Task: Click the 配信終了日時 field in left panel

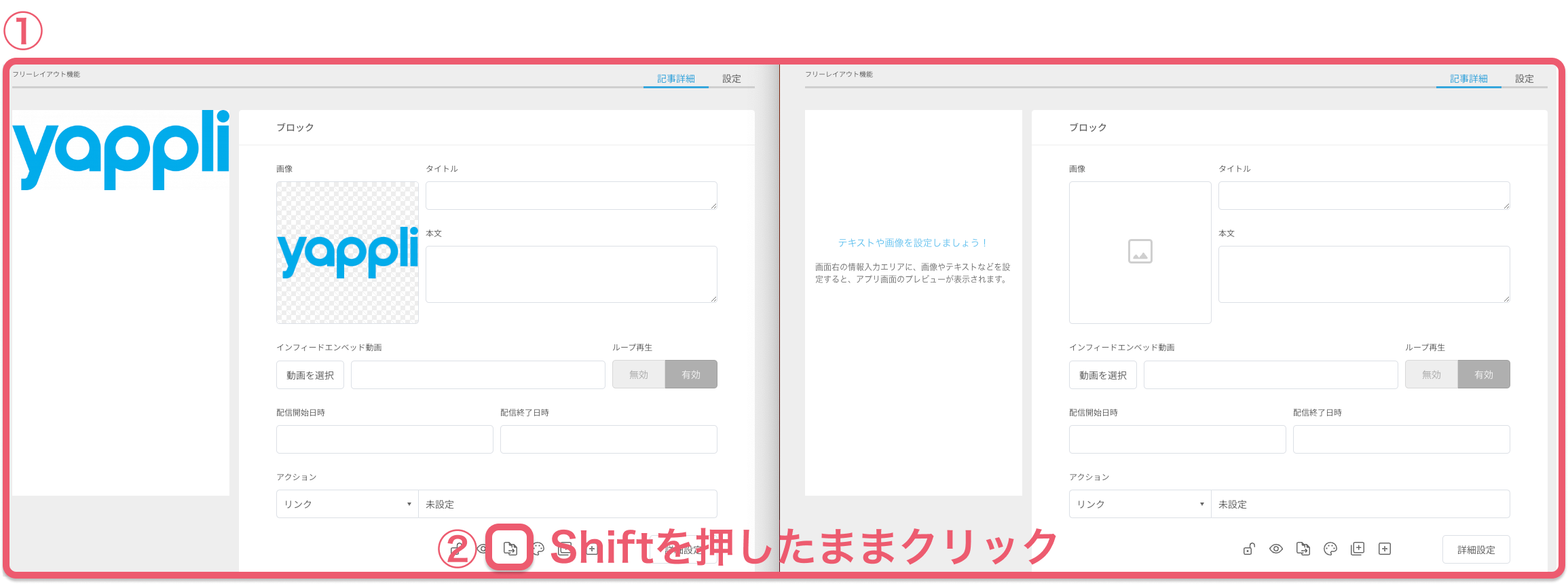Action: coord(609,439)
